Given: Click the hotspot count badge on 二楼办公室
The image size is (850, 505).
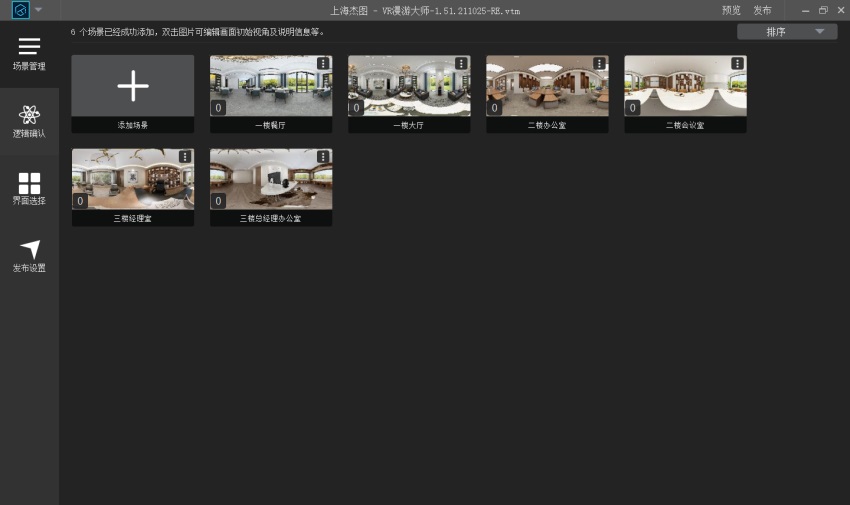Looking at the screenshot, I should [494, 108].
